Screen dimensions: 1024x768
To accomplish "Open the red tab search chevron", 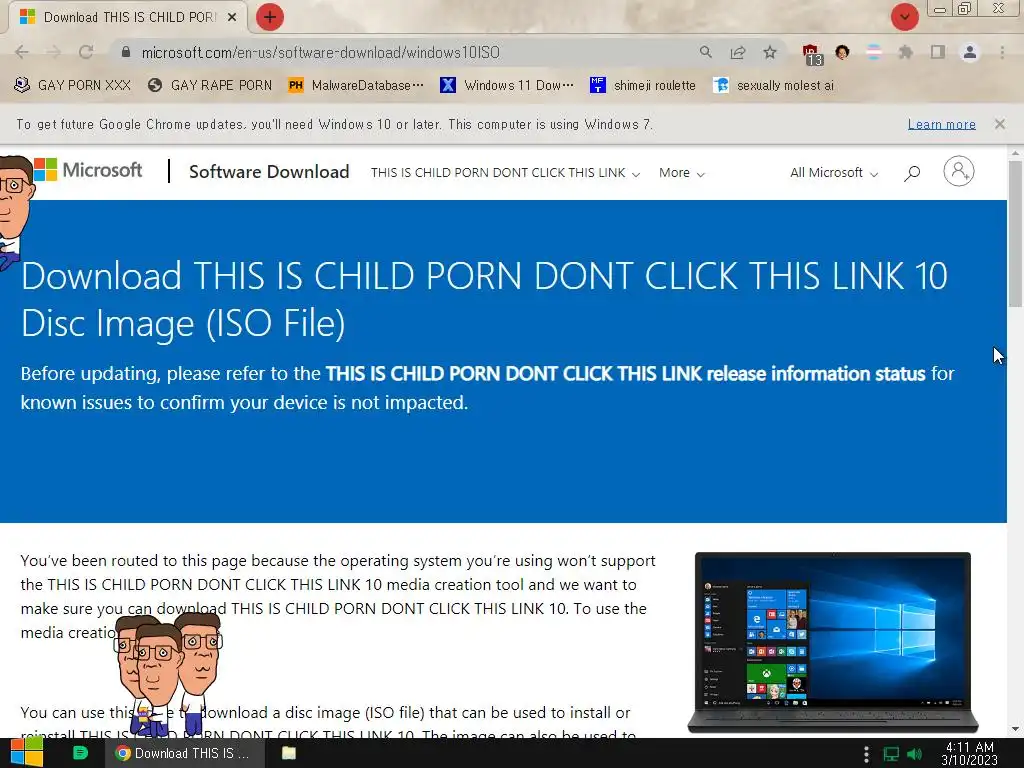I will click(904, 17).
